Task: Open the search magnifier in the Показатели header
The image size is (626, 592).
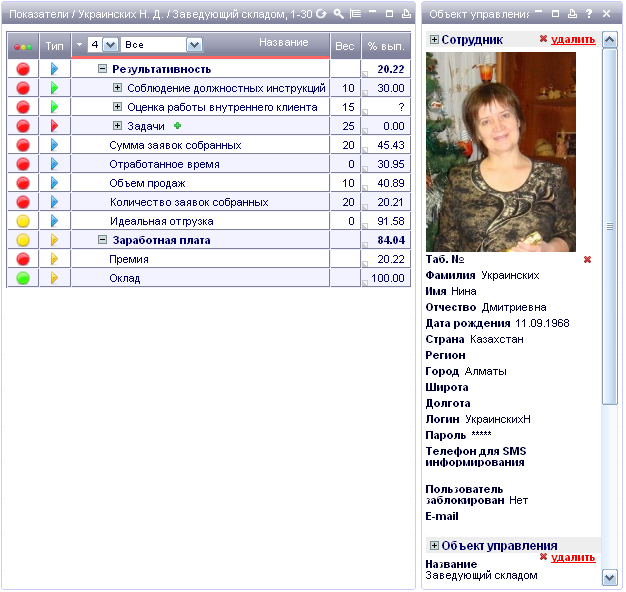Action: (339, 14)
